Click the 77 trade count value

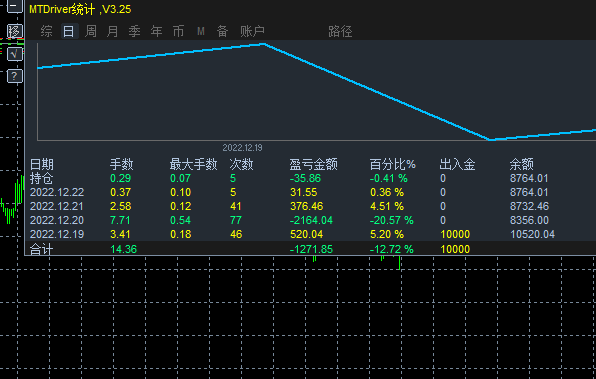(x=236, y=220)
